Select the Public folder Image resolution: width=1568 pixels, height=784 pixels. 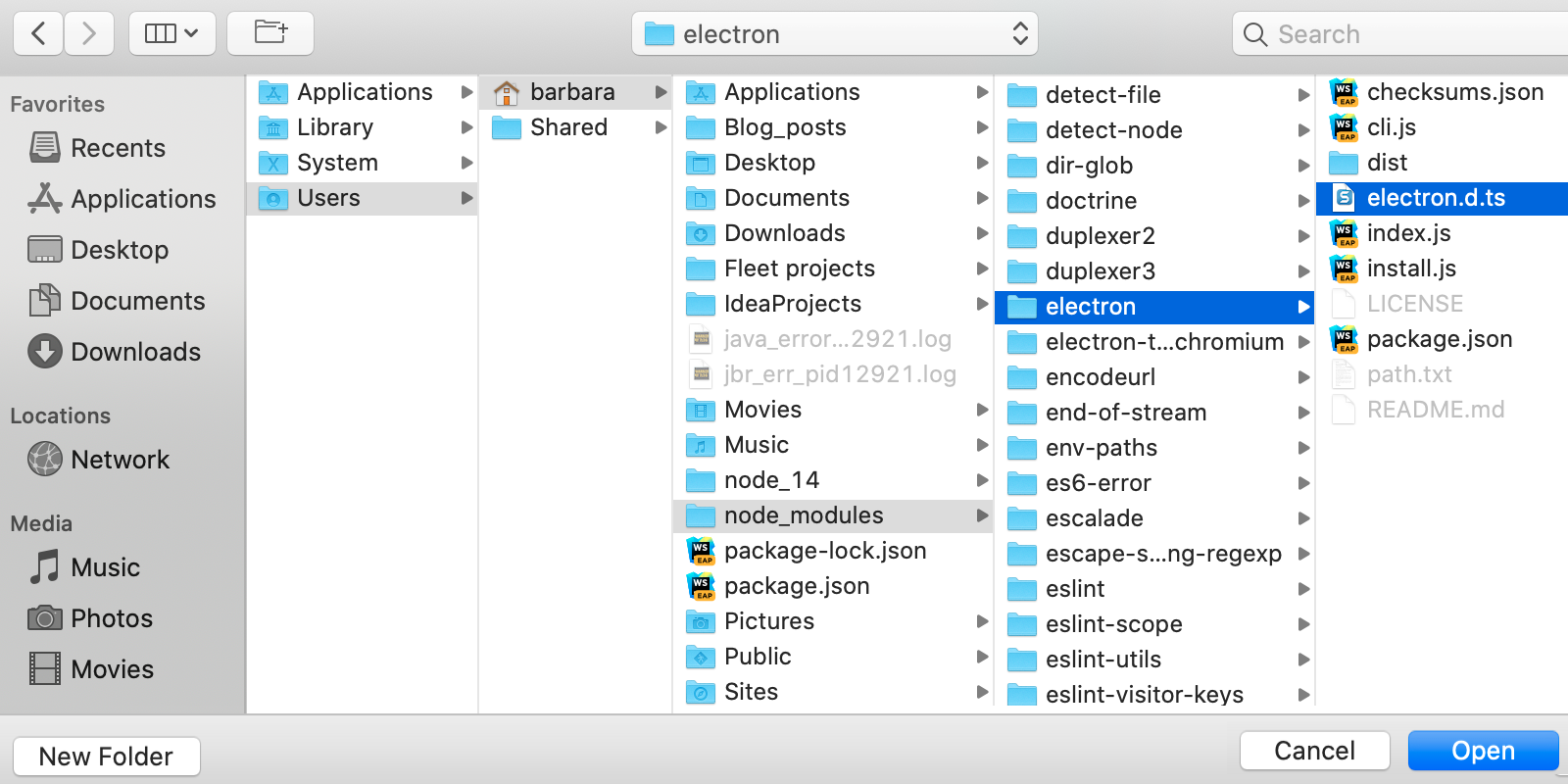833,657
